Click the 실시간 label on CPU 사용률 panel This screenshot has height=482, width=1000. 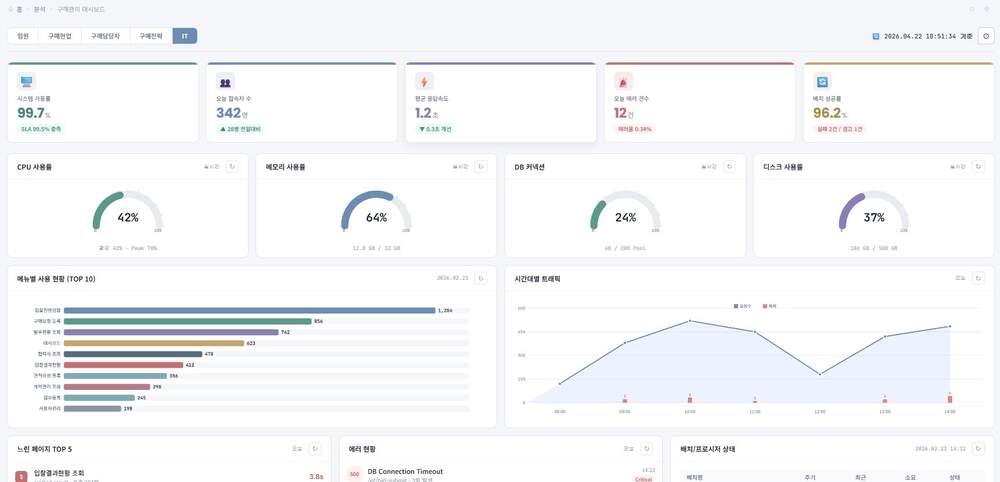point(211,166)
